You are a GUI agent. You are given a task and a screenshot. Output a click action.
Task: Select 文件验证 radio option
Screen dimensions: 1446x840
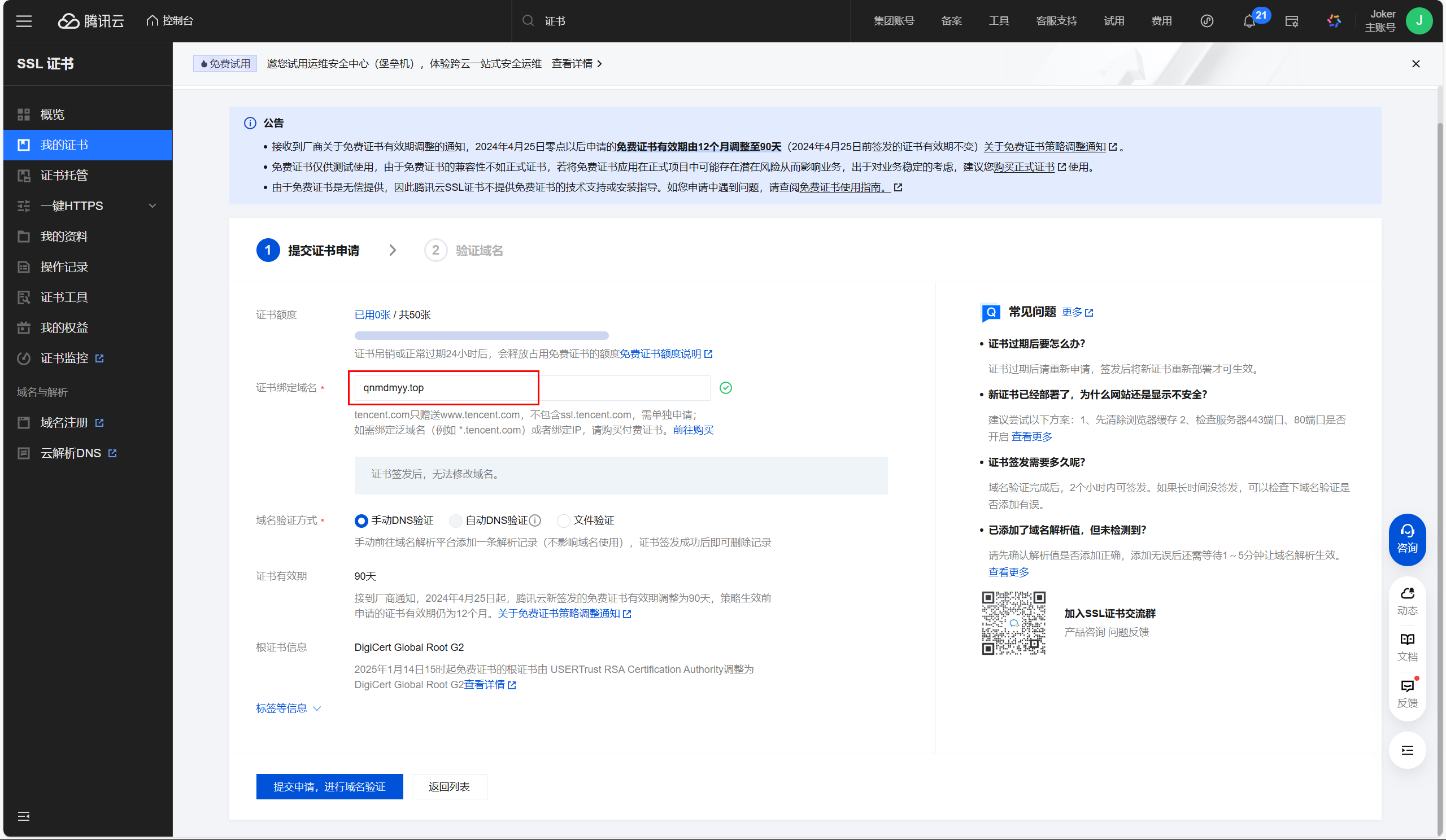pyautogui.click(x=564, y=520)
